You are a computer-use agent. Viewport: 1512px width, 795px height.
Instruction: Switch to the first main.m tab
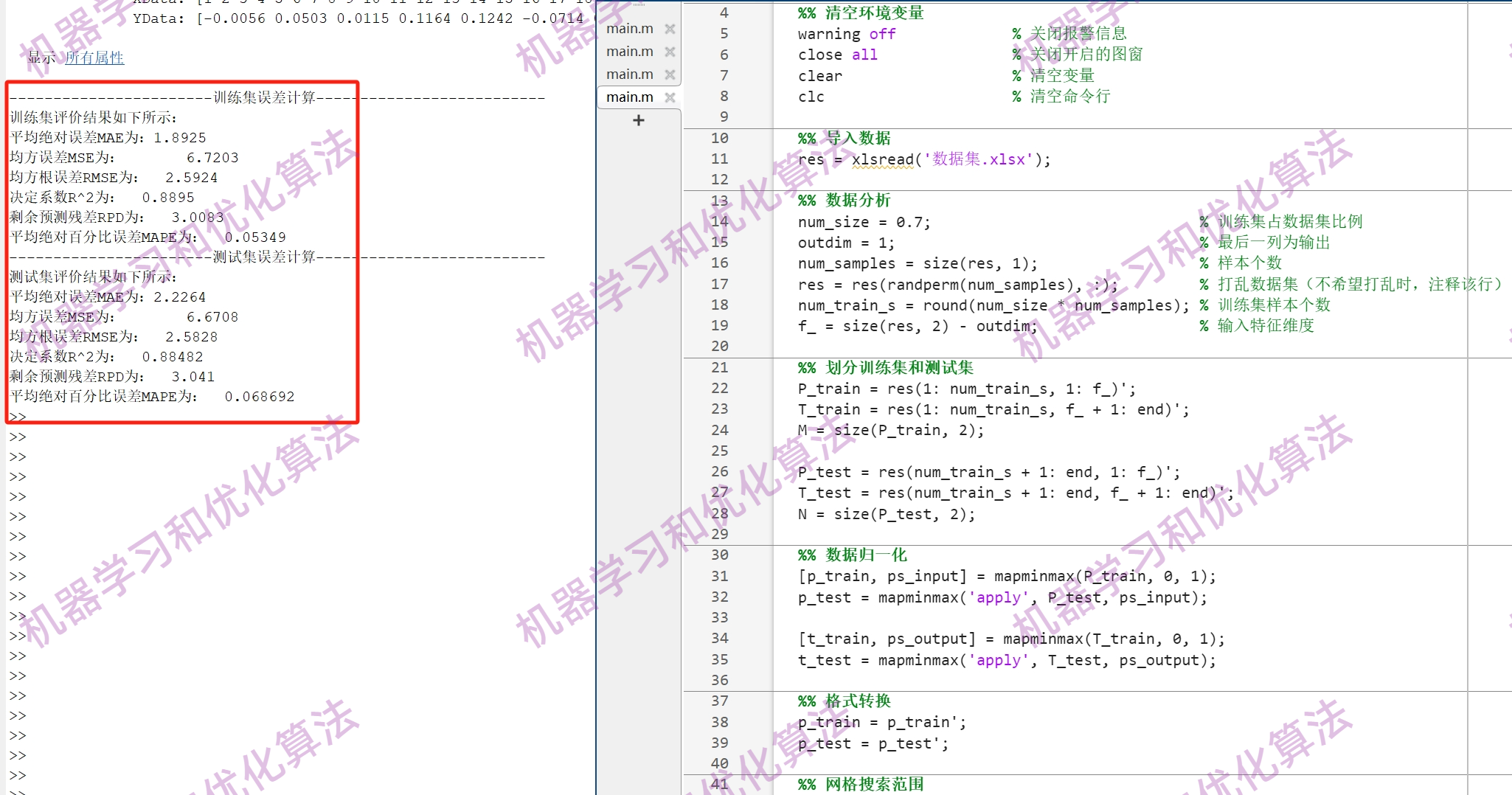point(629,28)
